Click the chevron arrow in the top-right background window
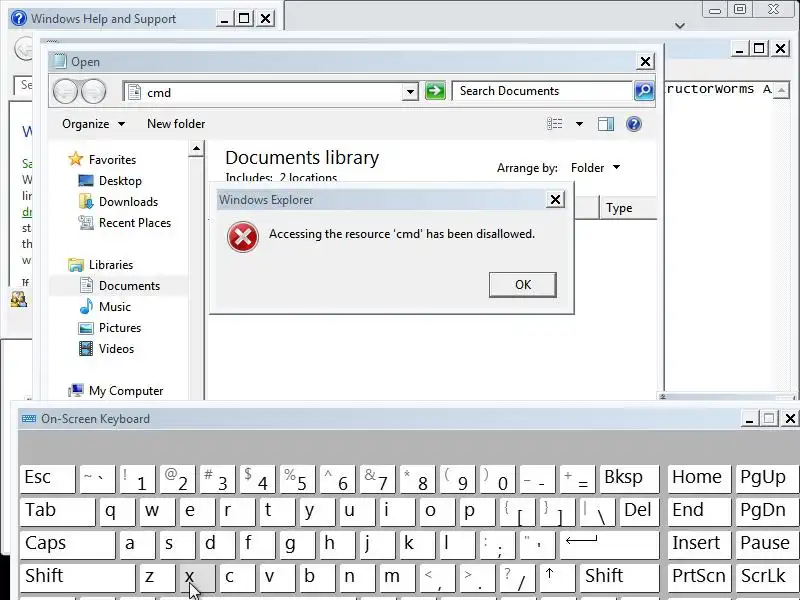The height and width of the screenshot is (600, 800). (x=680, y=26)
